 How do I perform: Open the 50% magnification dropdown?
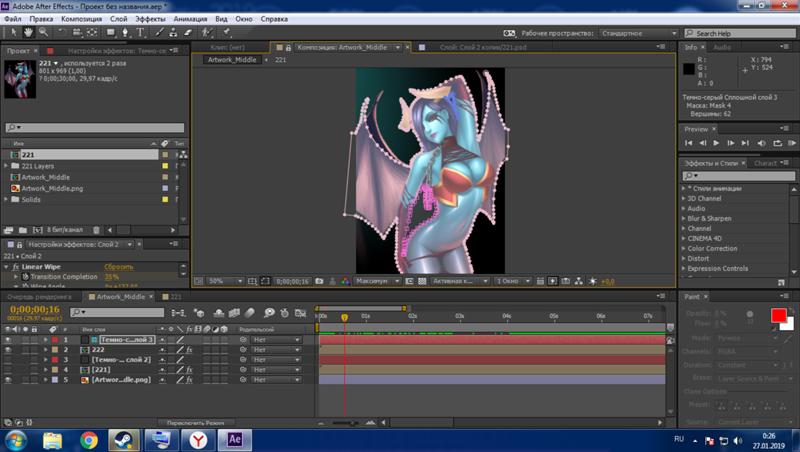[225, 281]
